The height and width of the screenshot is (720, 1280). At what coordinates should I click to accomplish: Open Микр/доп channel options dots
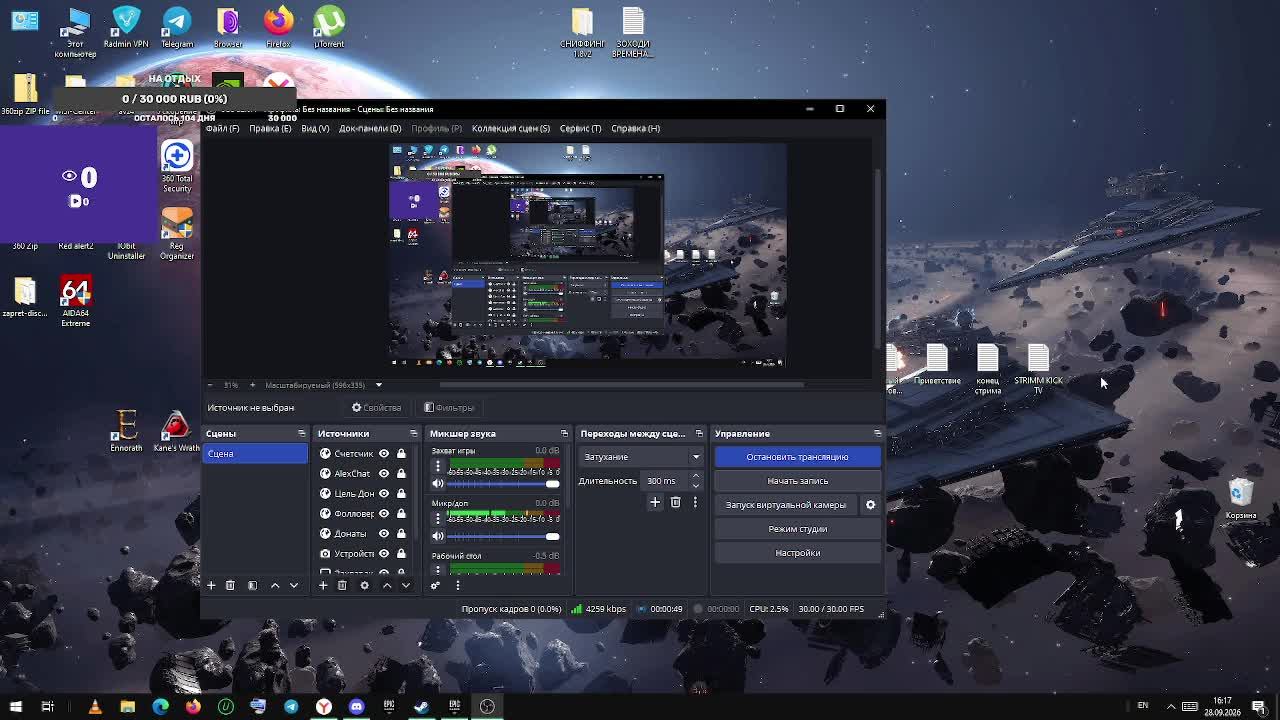(437, 519)
